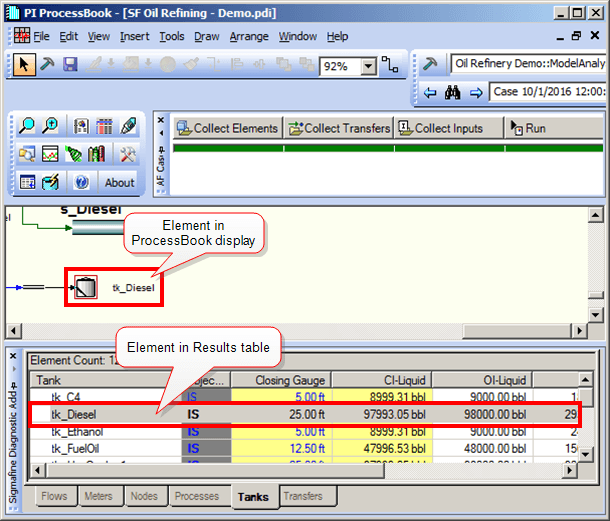
Task: Open the trend chart icon
Action: pos(50,154)
